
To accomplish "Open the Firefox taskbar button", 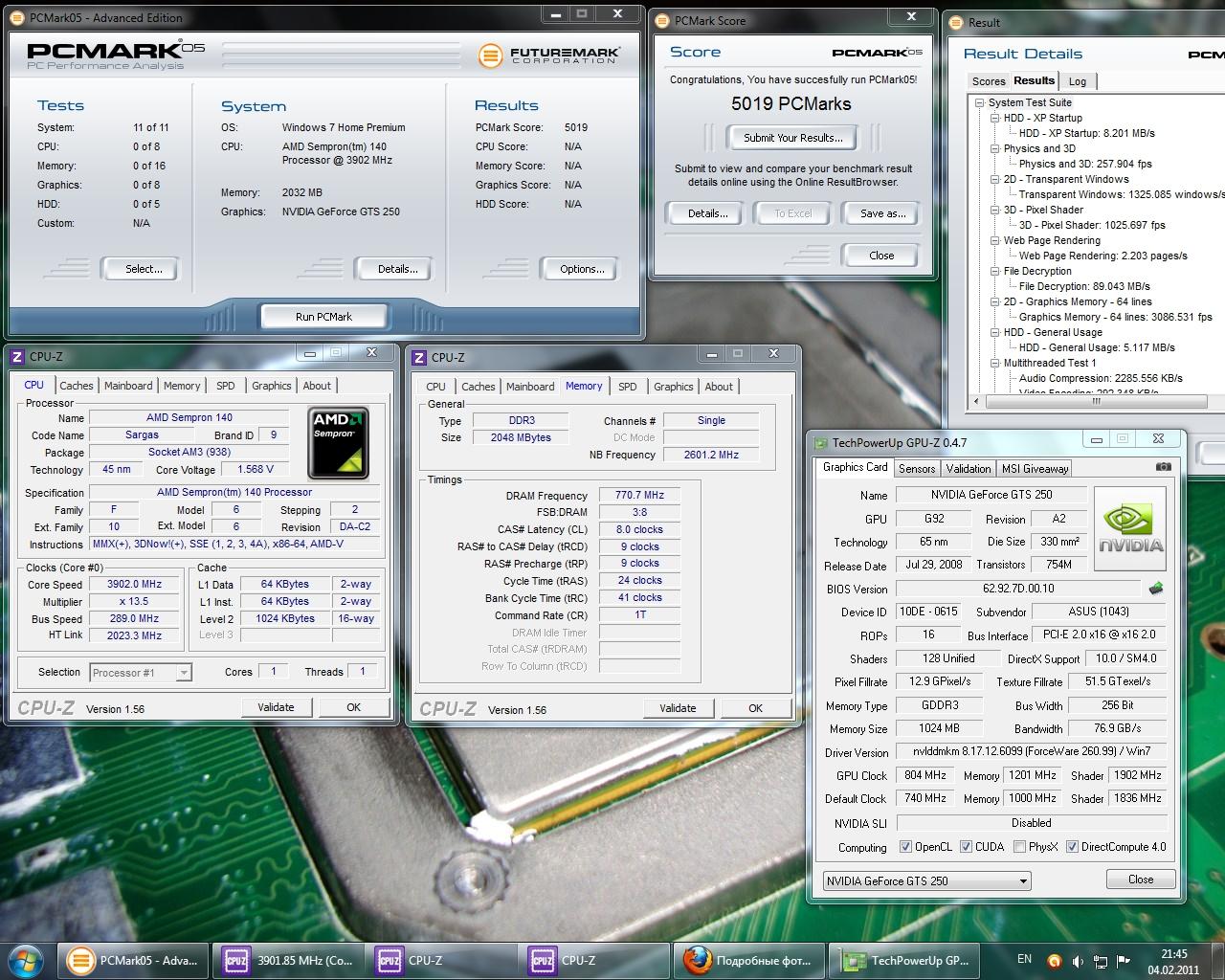I will tap(749, 960).
